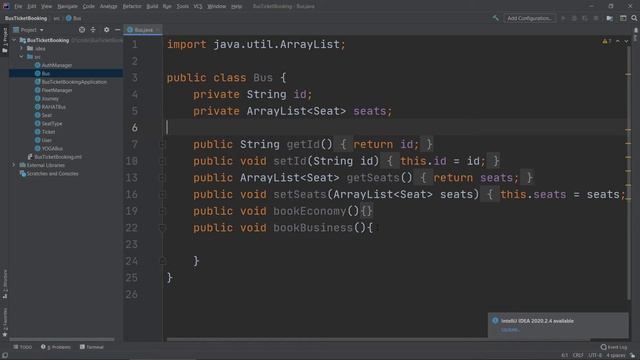Open Ticket class in the project tree
The height and width of the screenshot is (360, 640).
pos(48,132)
